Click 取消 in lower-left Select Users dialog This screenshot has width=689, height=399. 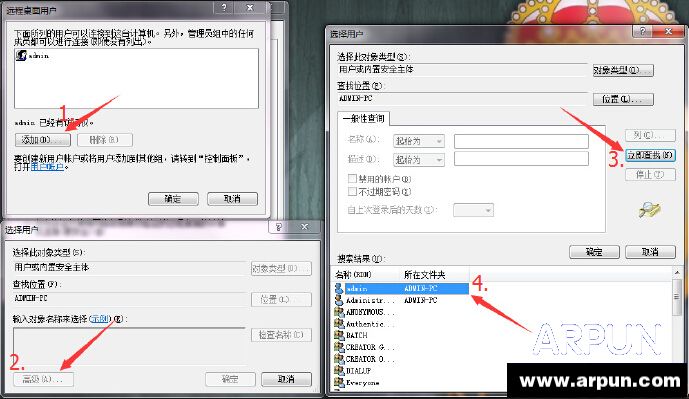point(286,379)
